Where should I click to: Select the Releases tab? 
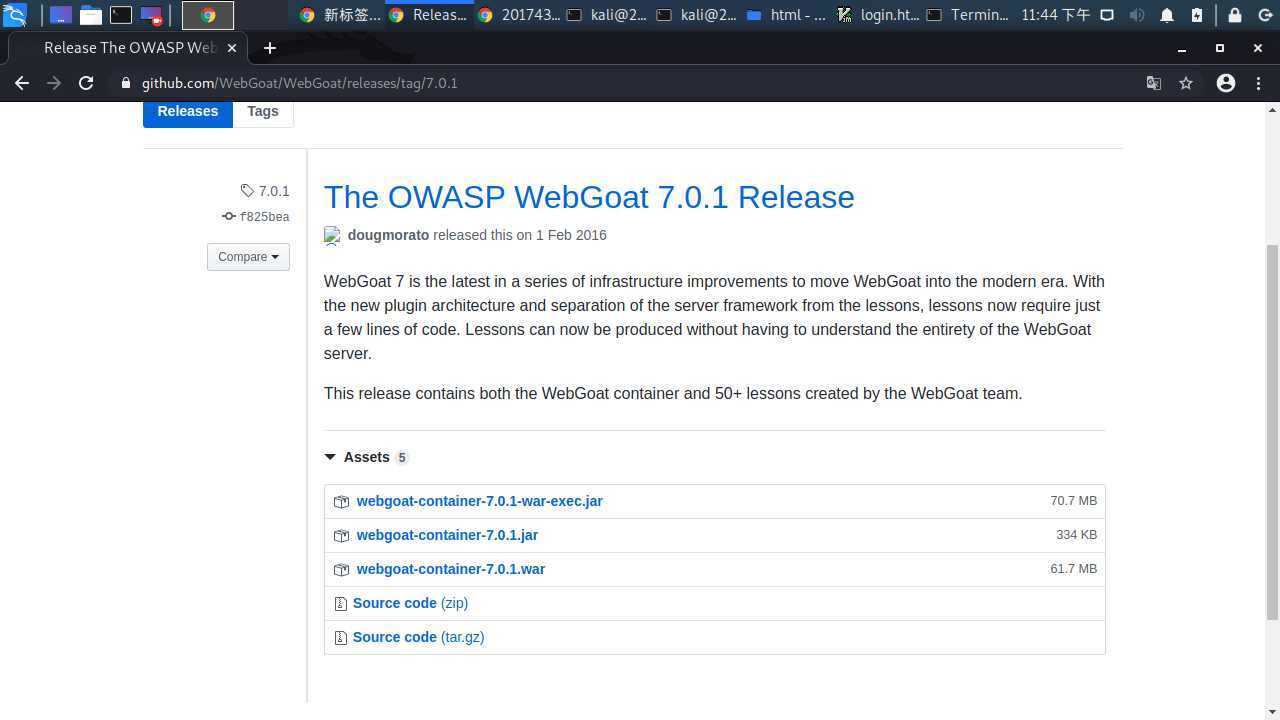click(x=188, y=112)
